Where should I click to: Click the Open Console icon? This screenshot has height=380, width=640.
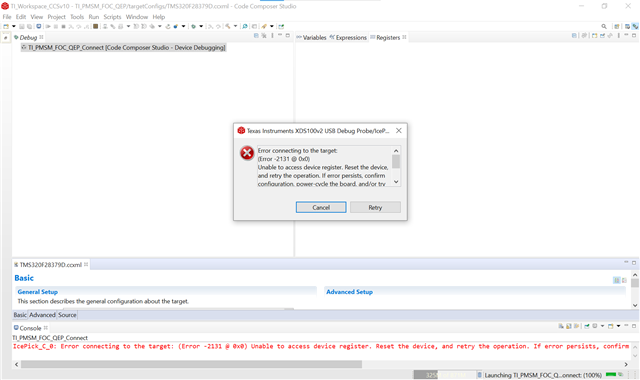point(611,326)
